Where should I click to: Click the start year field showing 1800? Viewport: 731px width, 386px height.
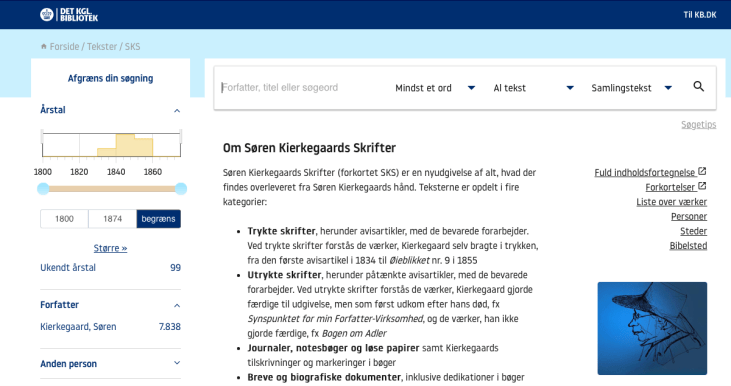(64, 219)
